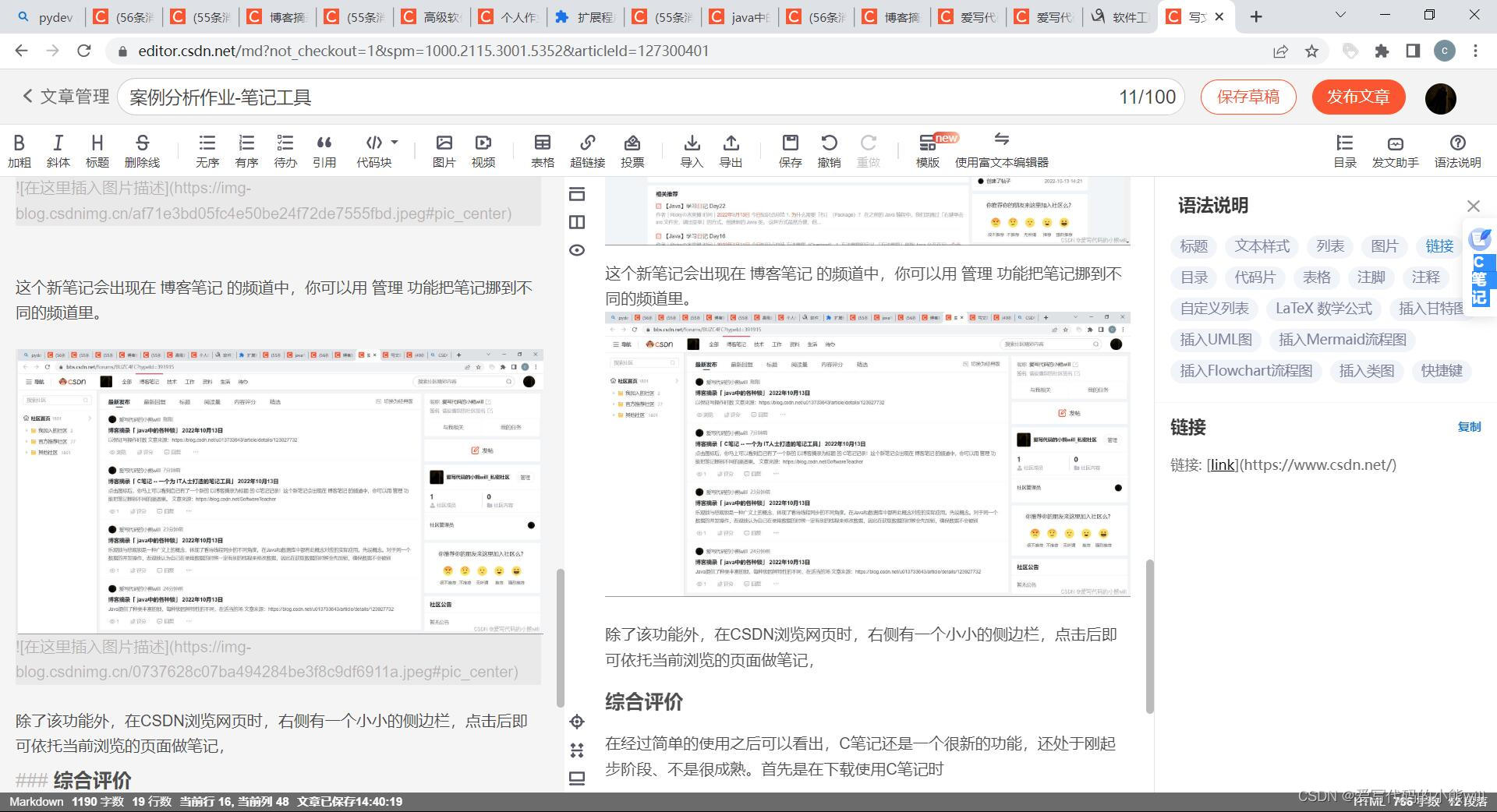Open the C笔记 side widget

click(x=1481, y=268)
